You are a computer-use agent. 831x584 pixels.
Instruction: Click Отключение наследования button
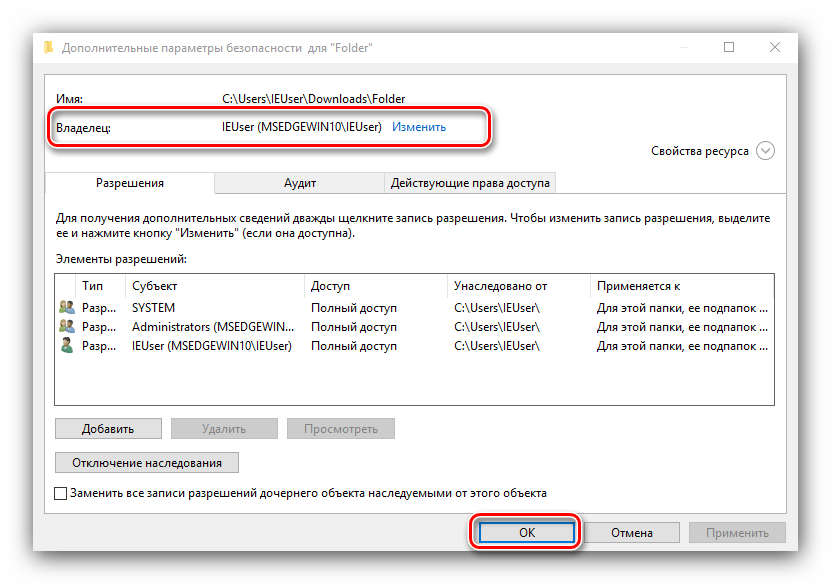[147, 463]
